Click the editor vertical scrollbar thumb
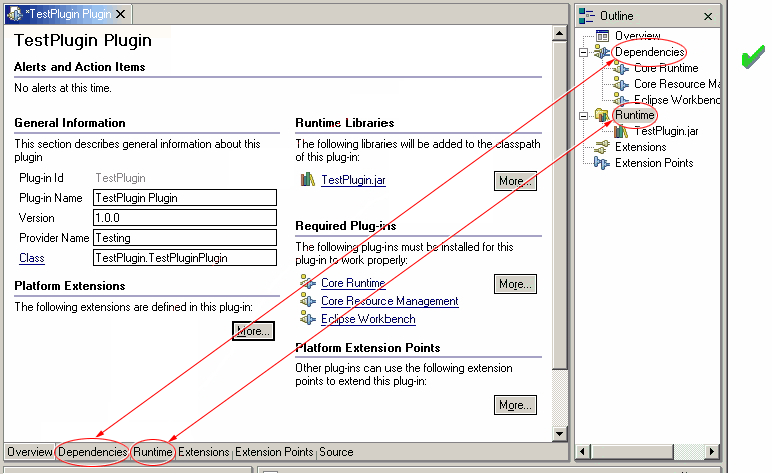The image size is (772, 474). pyautogui.click(x=559, y=205)
